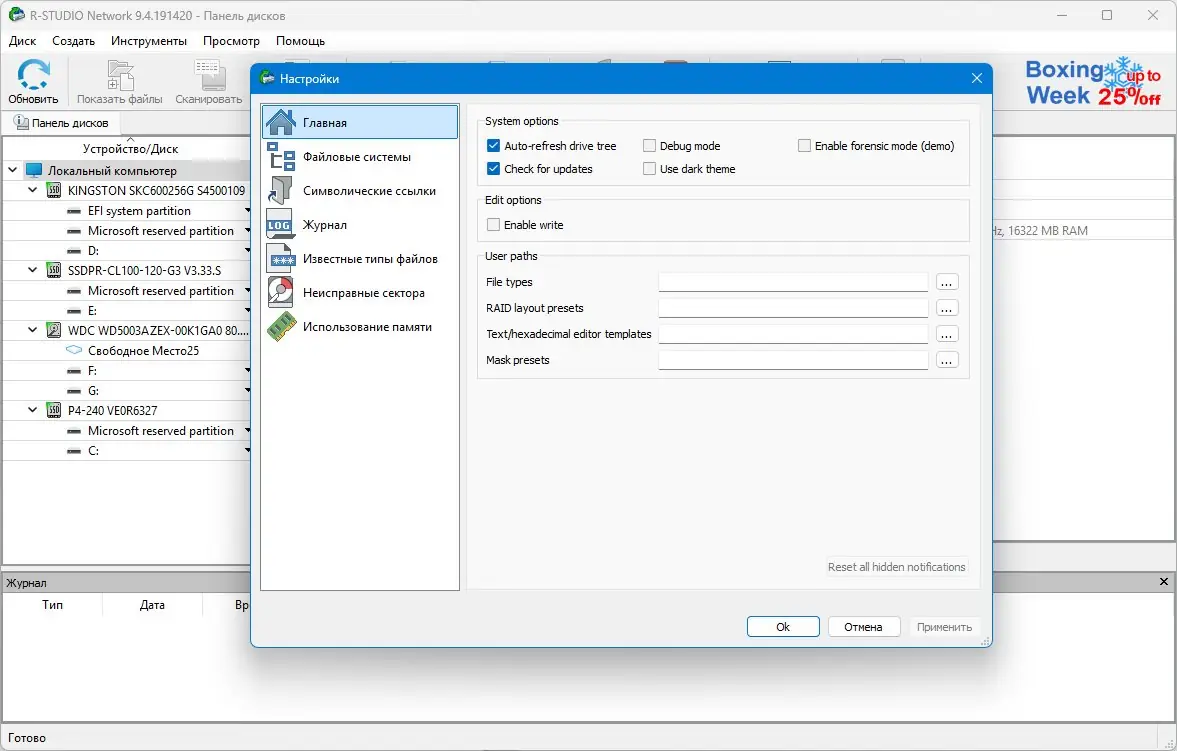Browse for File types path
1177x751 pixels.
coord(947,282)
